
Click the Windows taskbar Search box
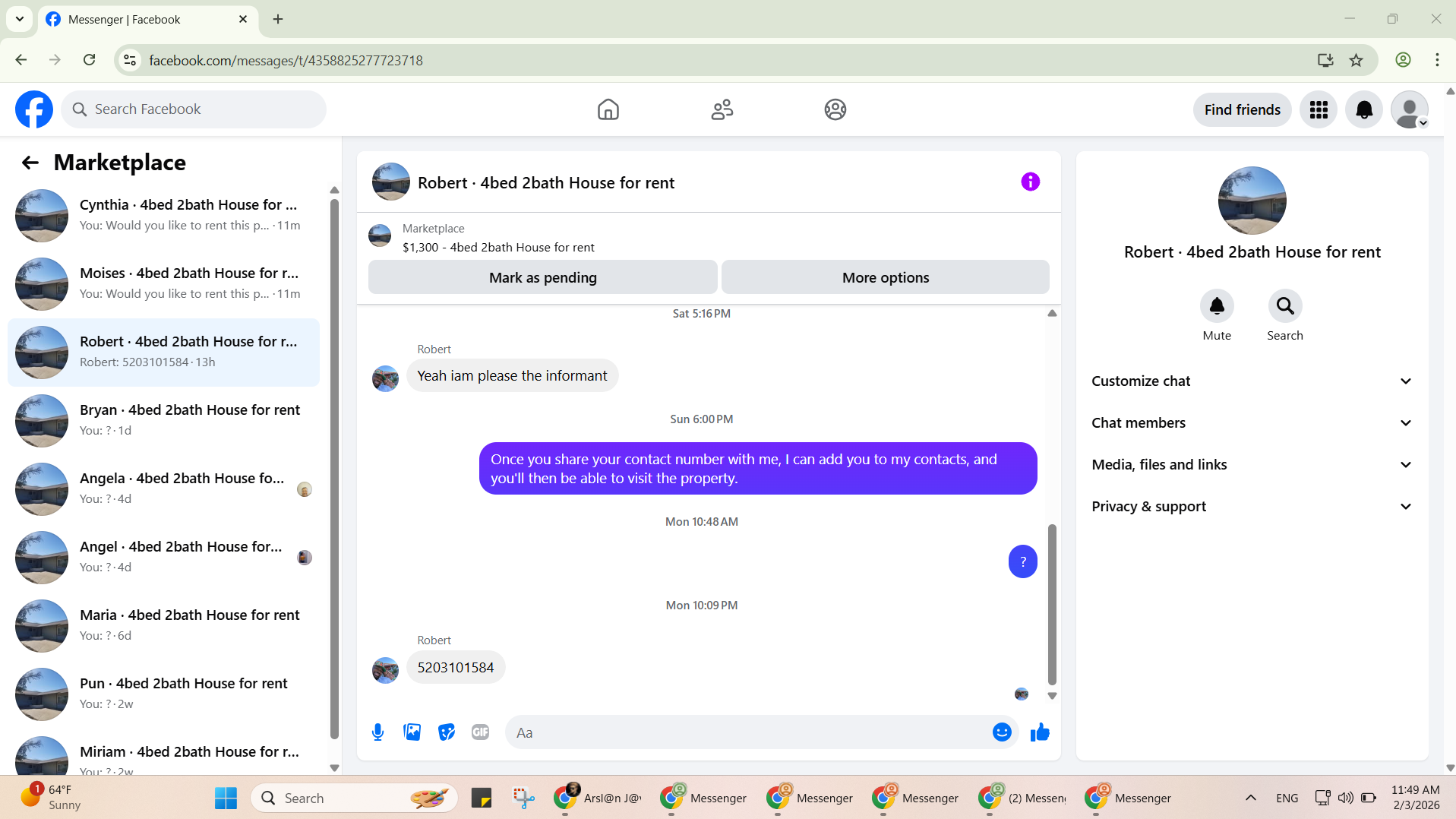point(354,798)
